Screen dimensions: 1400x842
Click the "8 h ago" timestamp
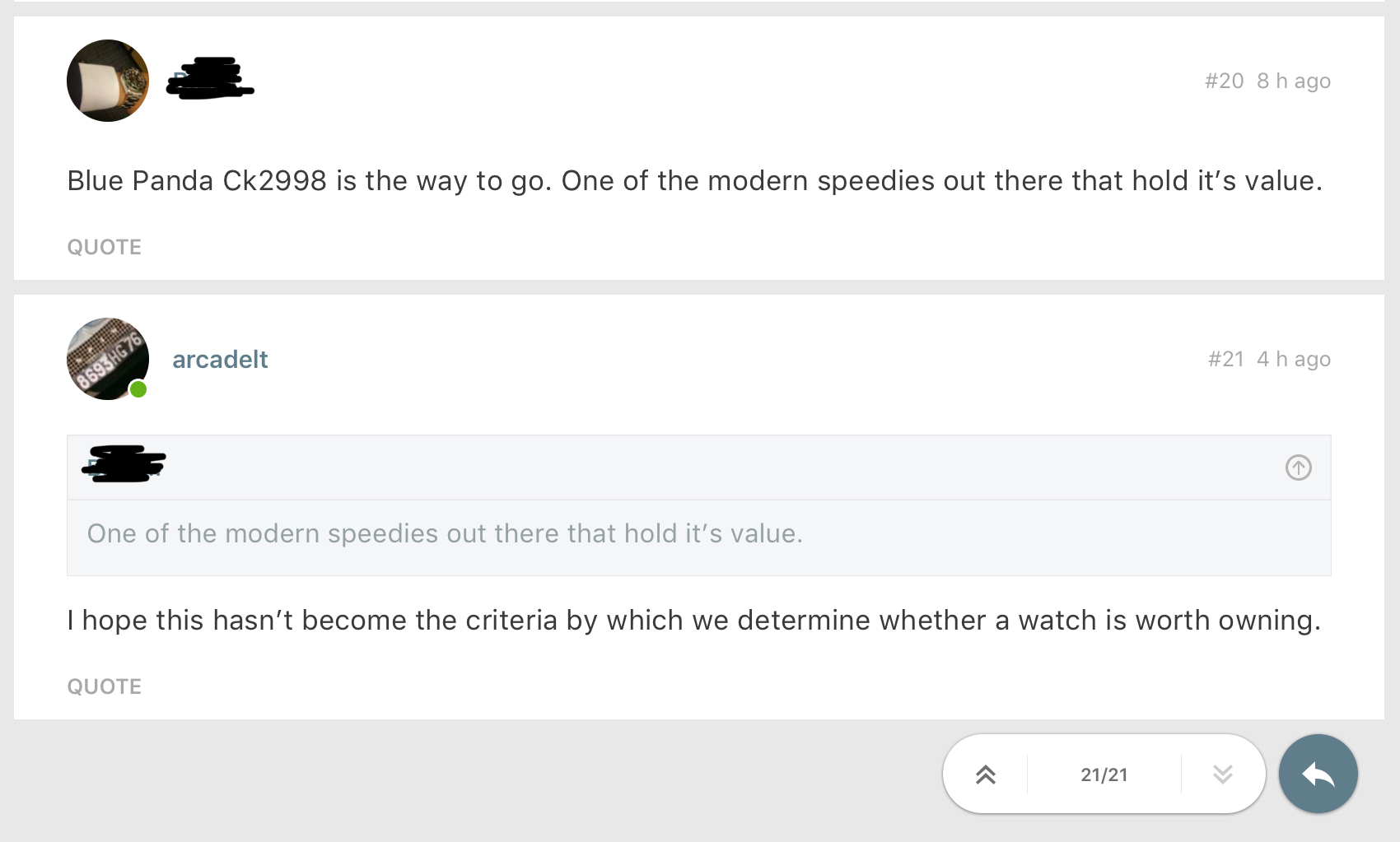1293,81
